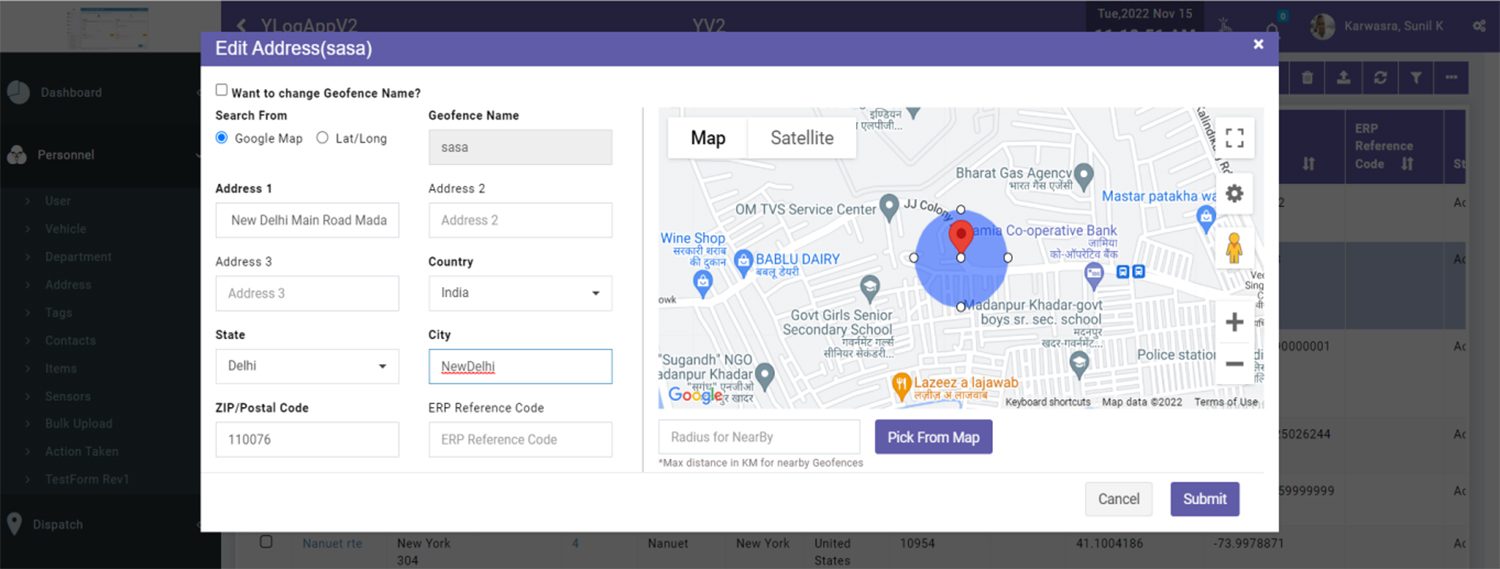Screen dimensions: 1500x569
Task: Click the Address 1 input field
Action: click(307, 220)
